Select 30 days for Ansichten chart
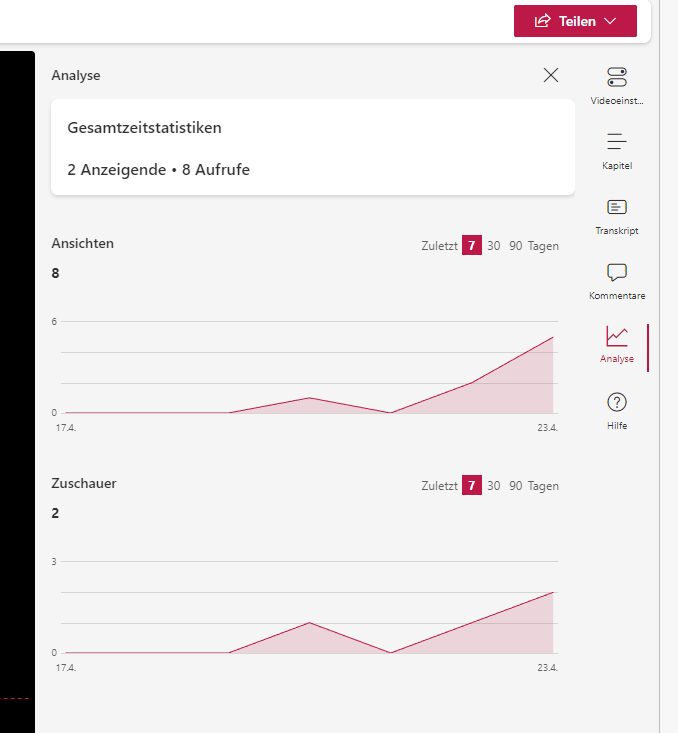The width and height of the screenshot is (678, 733). click(494, 246)
